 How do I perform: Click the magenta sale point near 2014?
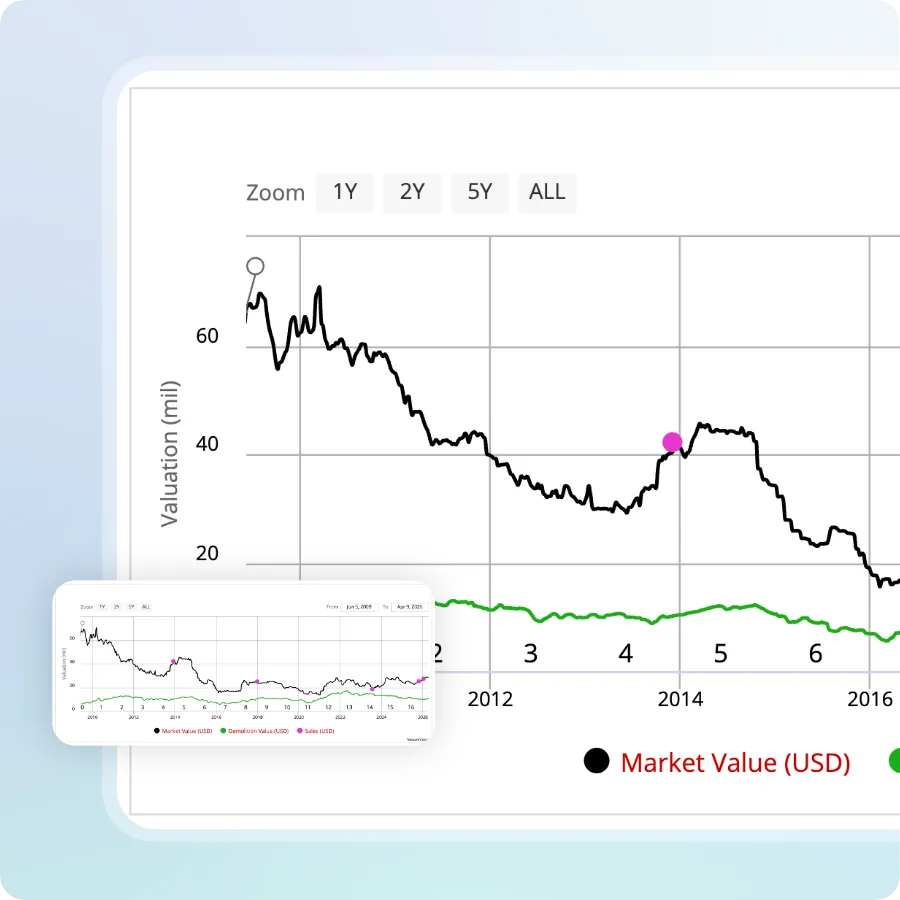(671, 441)
